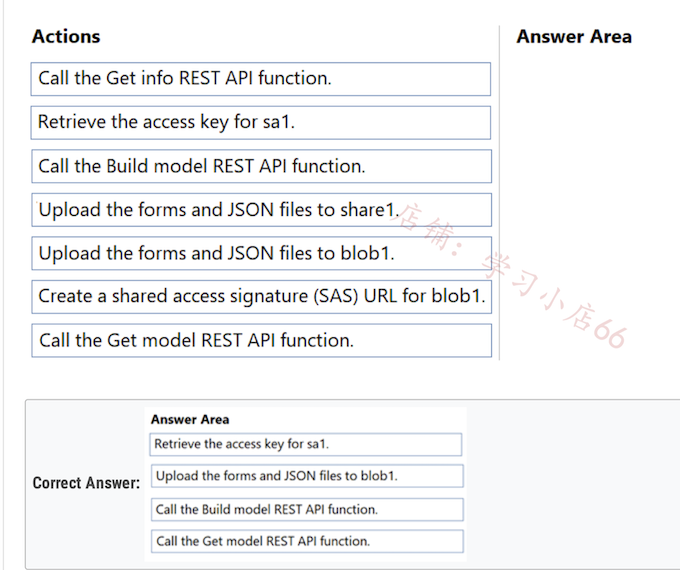Select 'Create a shared access signature (SAS) URL' action
This screenshot has height=570, width=680.
pos(262,297)
